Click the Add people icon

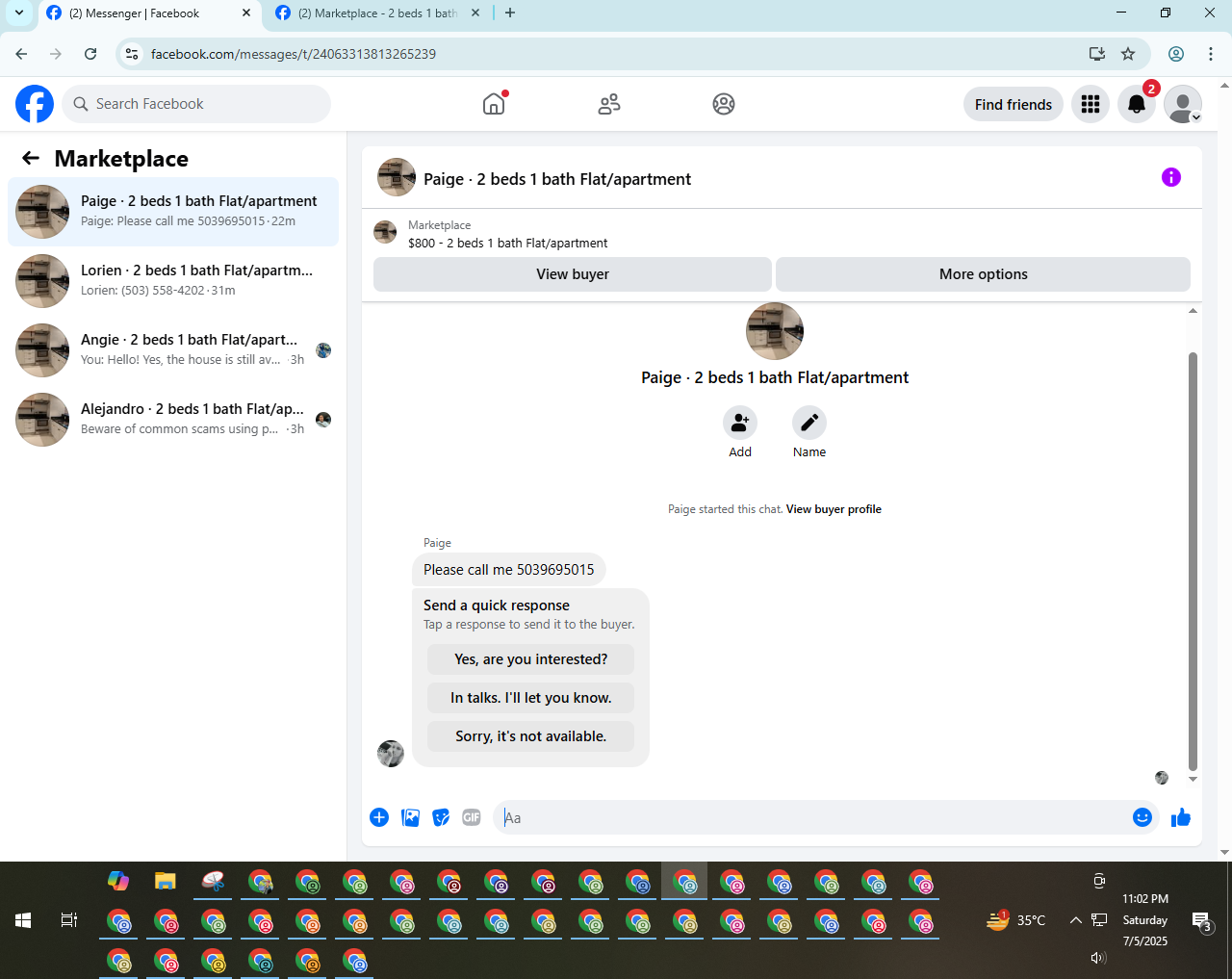point(740,423)
